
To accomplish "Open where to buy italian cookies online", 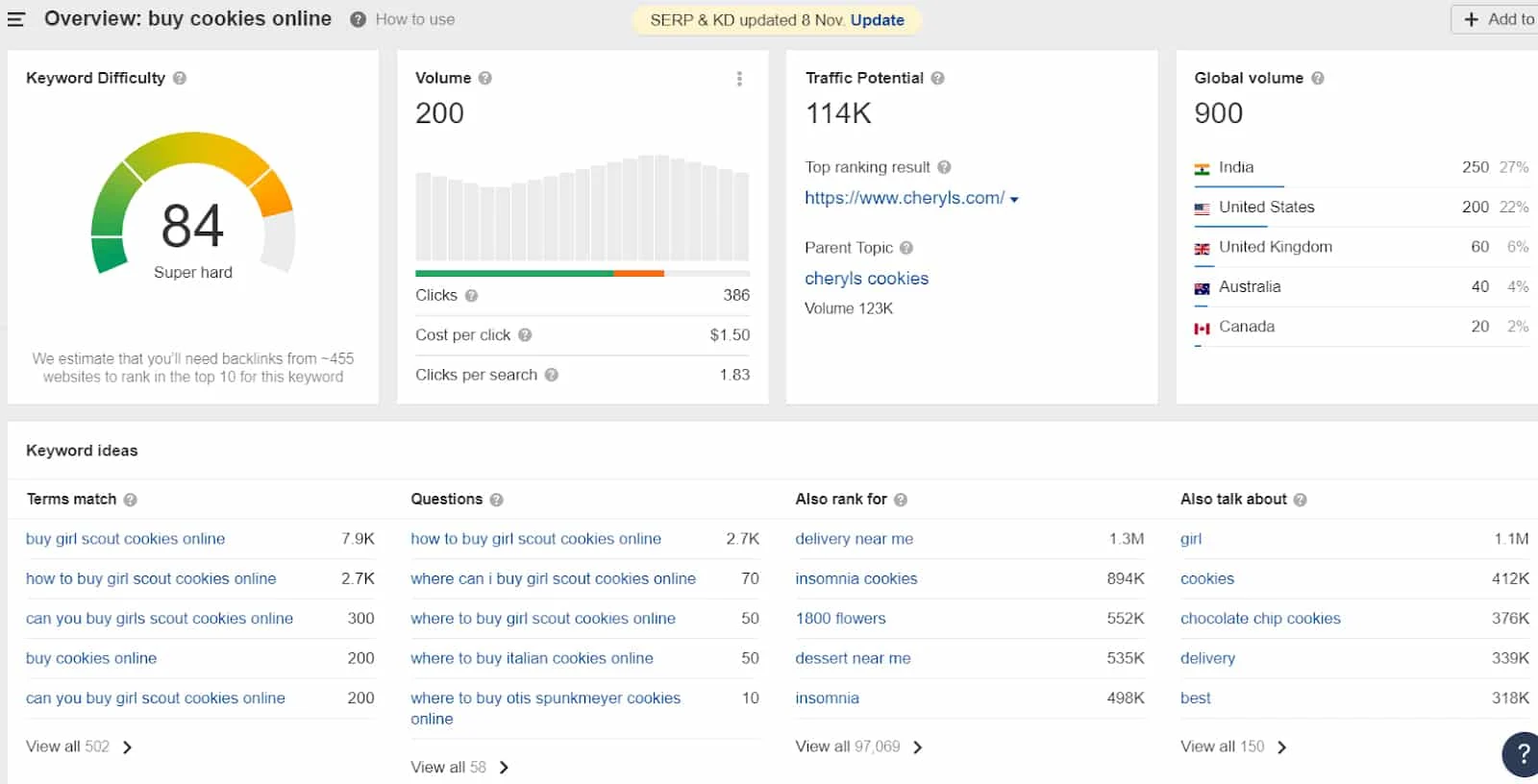I will (x=532, y=658).
